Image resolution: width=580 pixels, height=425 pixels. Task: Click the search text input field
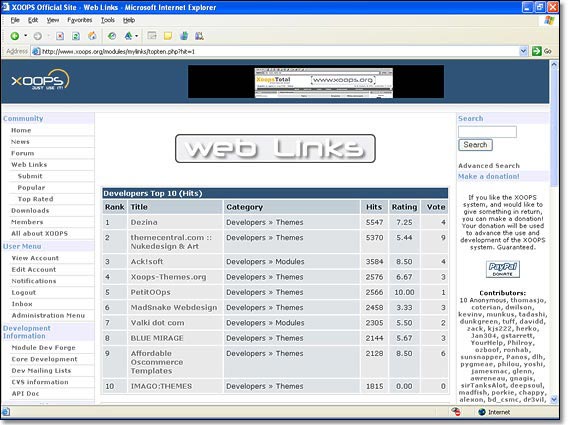[x=487, y=132]
